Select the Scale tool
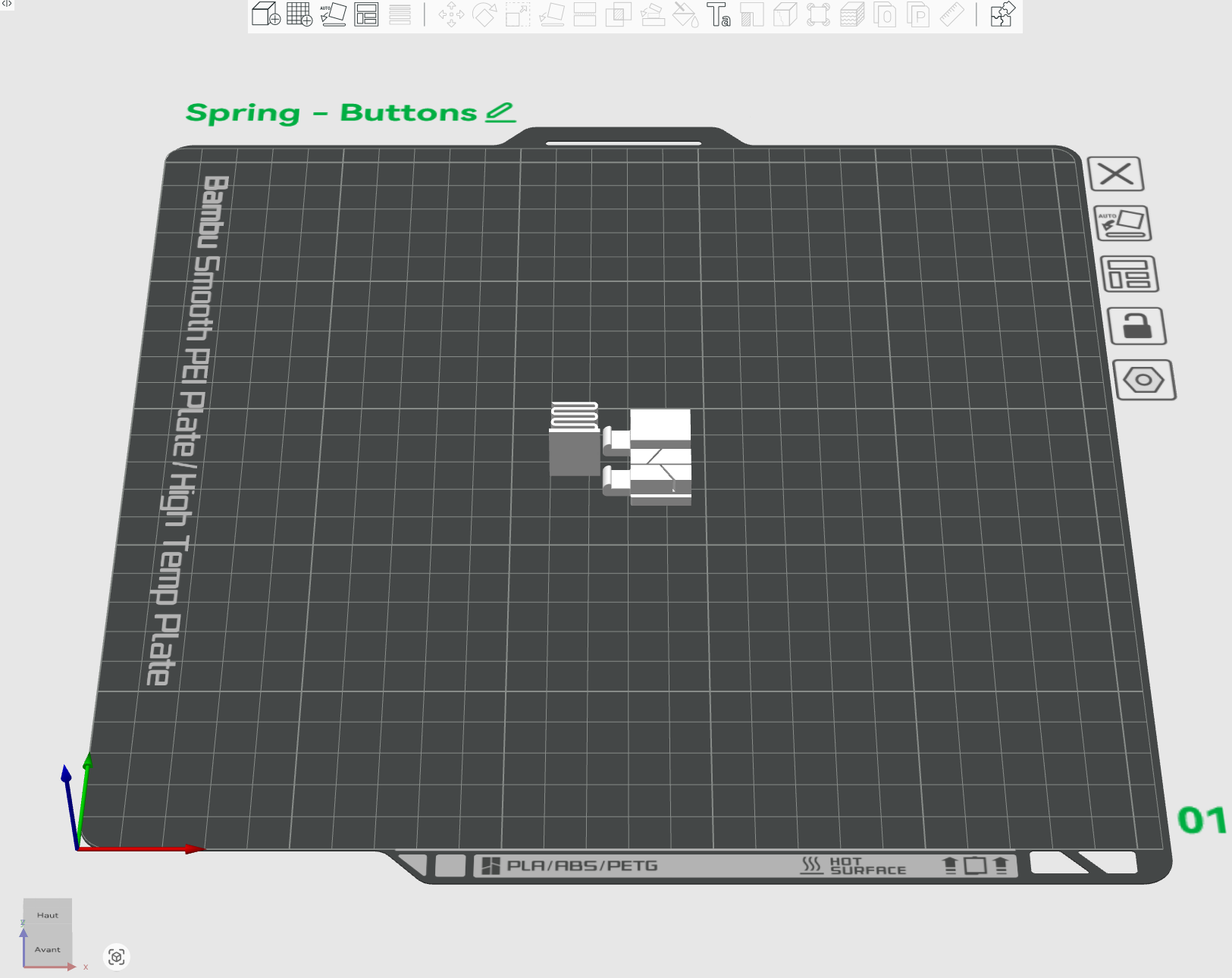Screen dimensions: 1232x978 click(518, 14)
